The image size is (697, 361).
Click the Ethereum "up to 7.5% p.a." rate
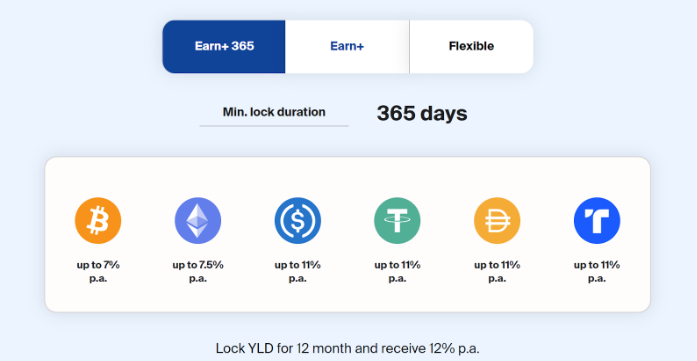[x=198, y=272]
